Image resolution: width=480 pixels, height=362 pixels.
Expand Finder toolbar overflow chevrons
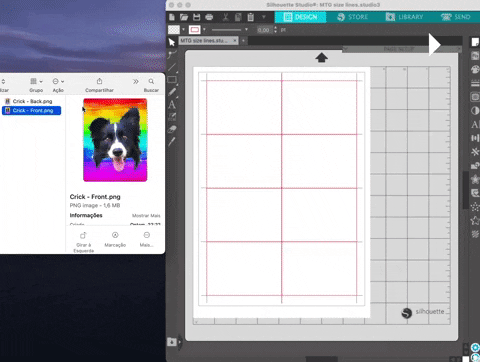(136, 81)
